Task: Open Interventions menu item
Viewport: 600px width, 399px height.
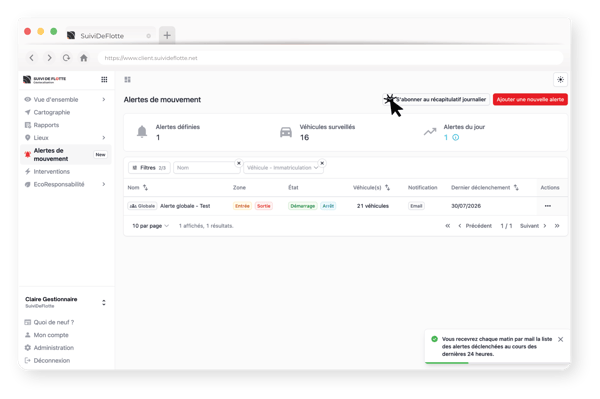Action: [52, 171]
